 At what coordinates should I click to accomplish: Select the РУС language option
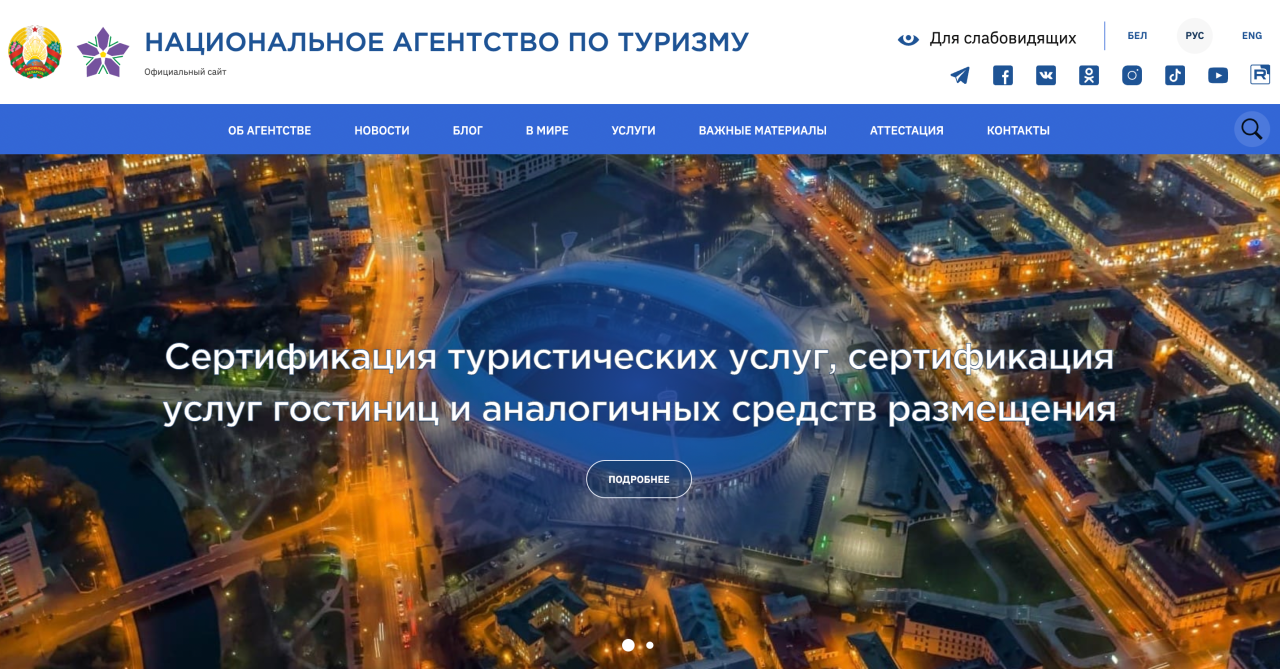click(1194, 35)
